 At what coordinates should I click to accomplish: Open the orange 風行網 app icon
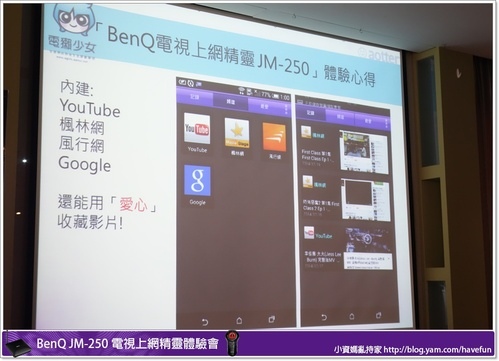[x=274, y=137]
